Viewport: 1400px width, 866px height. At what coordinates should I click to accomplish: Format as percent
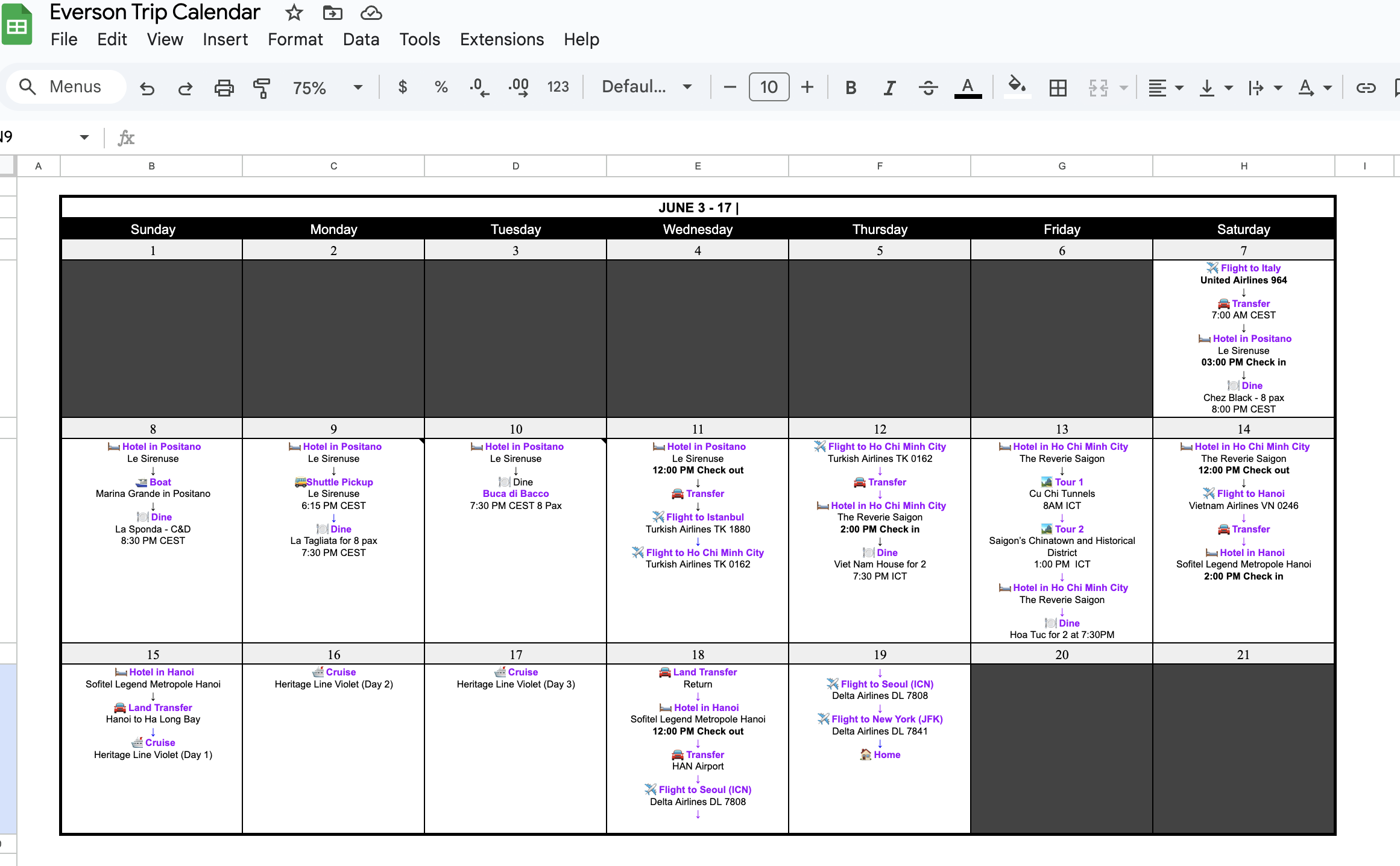[441, 87]
